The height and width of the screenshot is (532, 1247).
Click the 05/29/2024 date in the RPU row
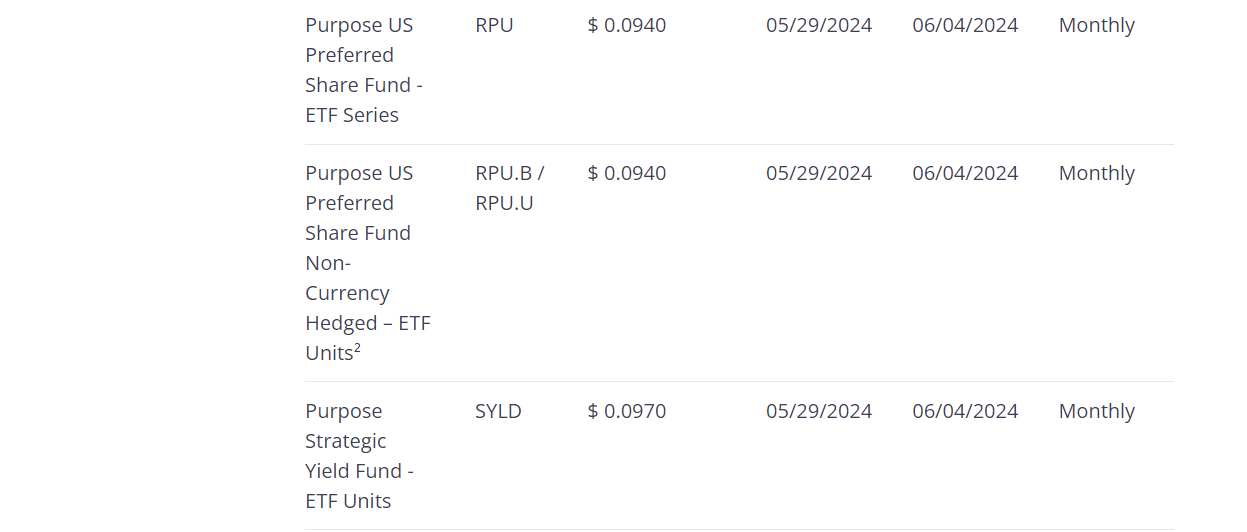click(819, 25)
